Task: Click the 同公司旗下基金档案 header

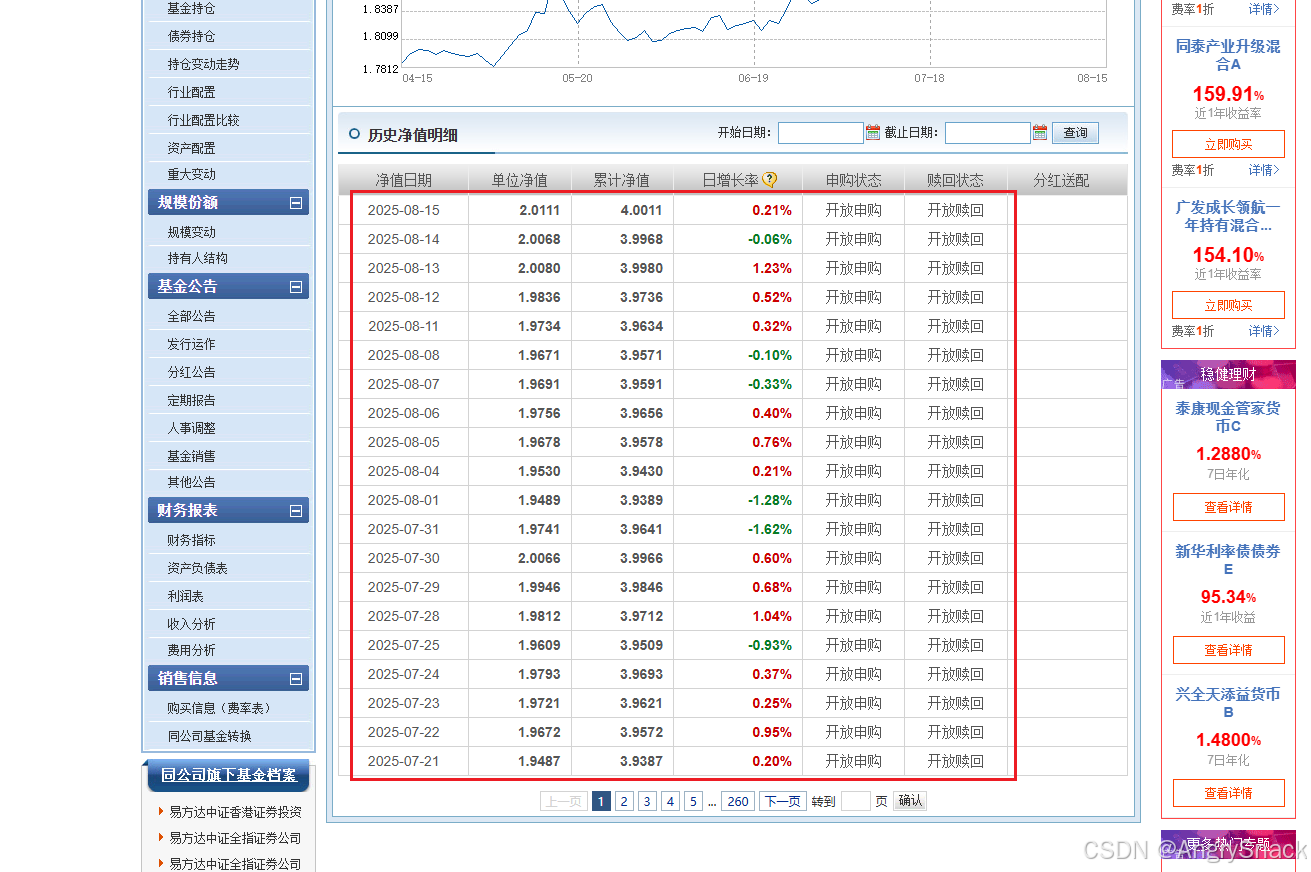Action: pyautogui.click(x=229, y=775)
